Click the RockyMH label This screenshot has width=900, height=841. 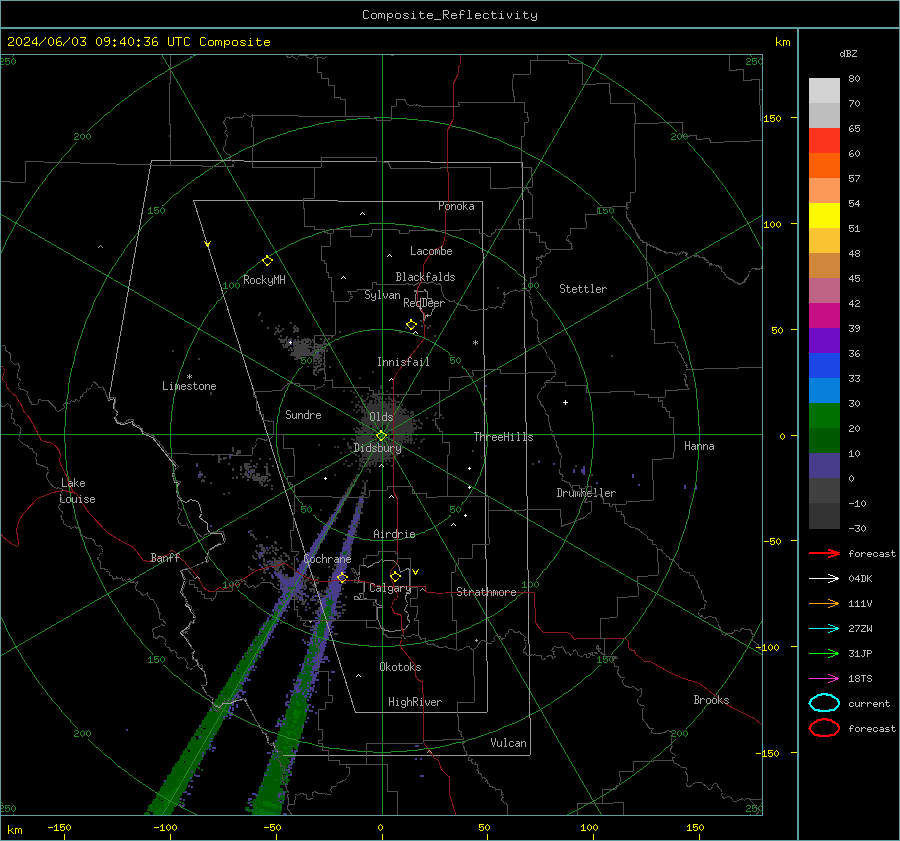[264, 280]
